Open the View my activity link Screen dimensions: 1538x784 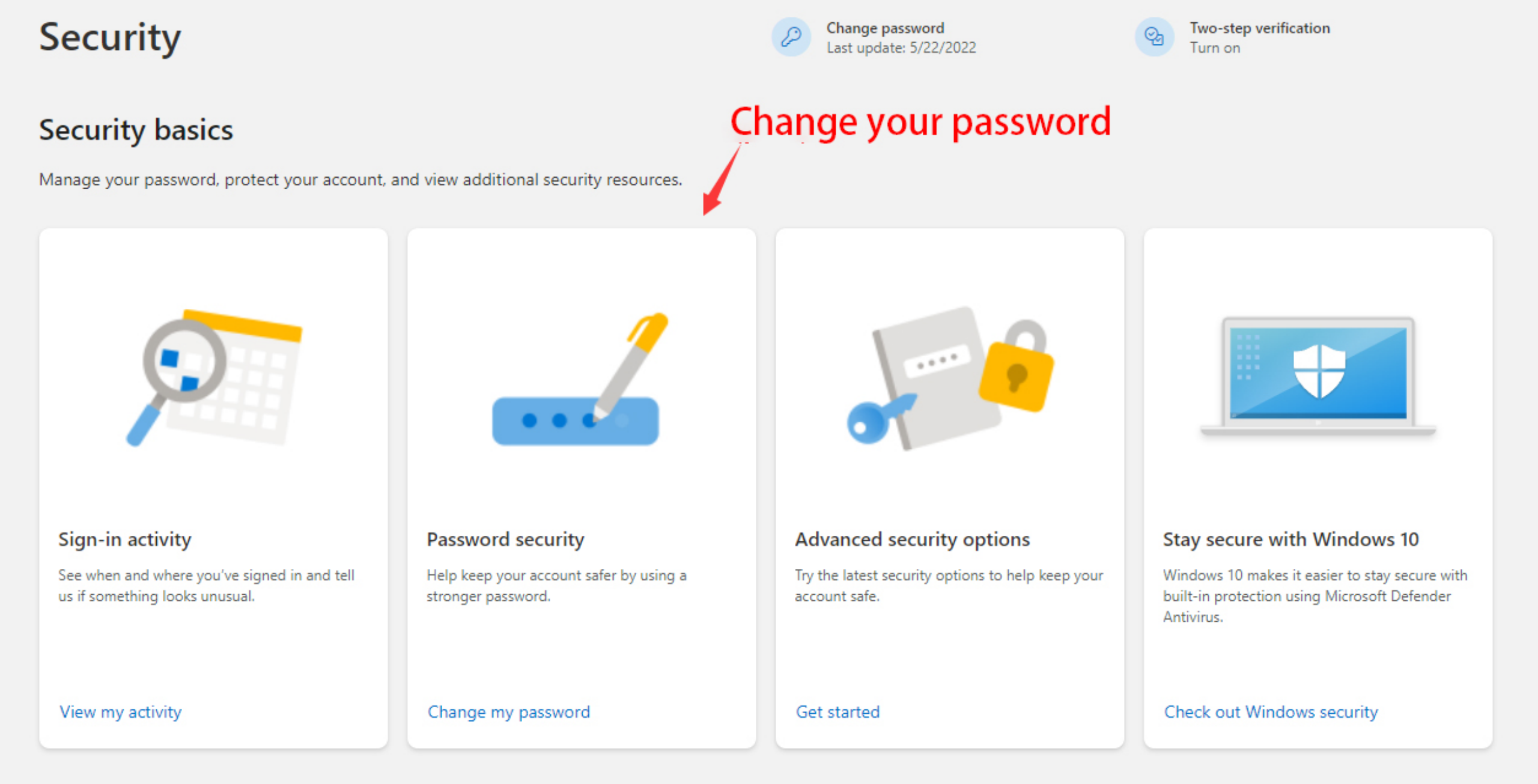click(120, 712)
